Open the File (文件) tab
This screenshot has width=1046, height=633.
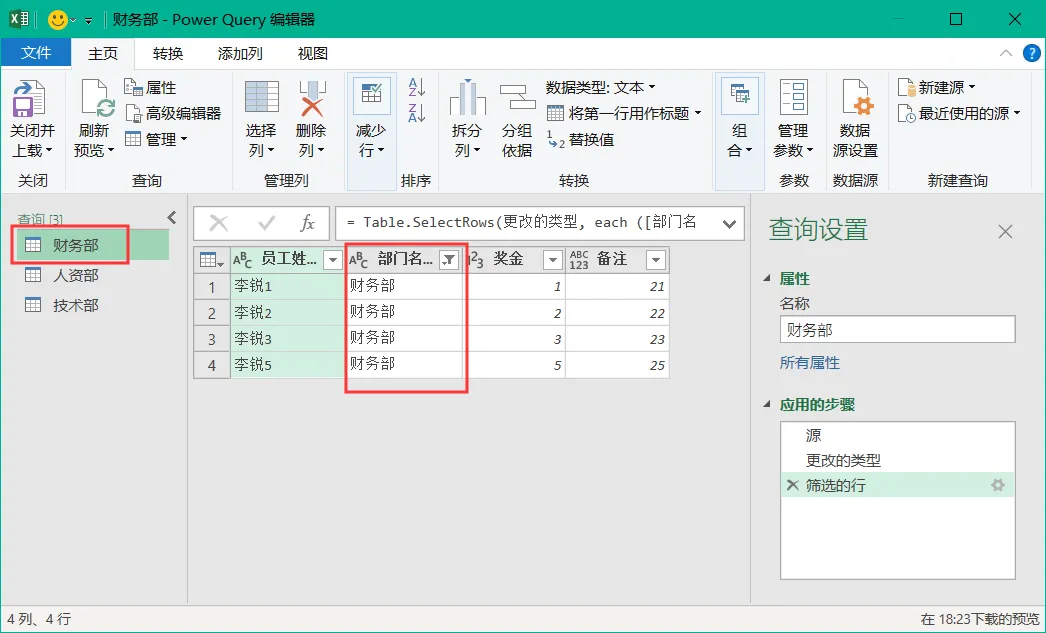[x=36, y=53]
